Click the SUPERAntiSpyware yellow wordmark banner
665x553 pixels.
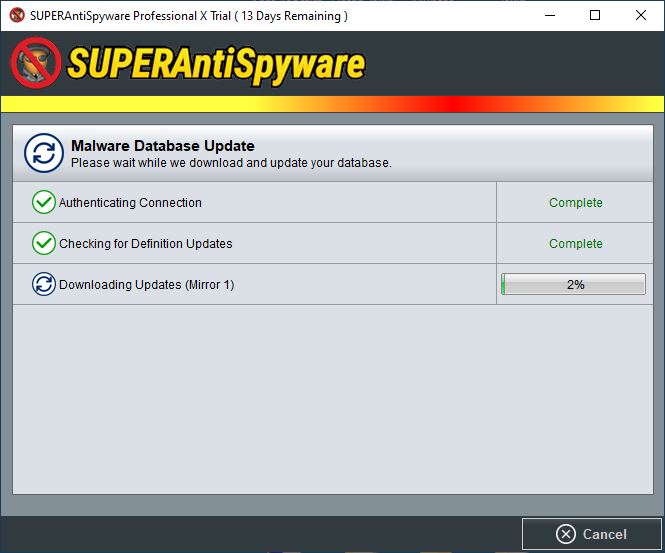tap(216, 64)
